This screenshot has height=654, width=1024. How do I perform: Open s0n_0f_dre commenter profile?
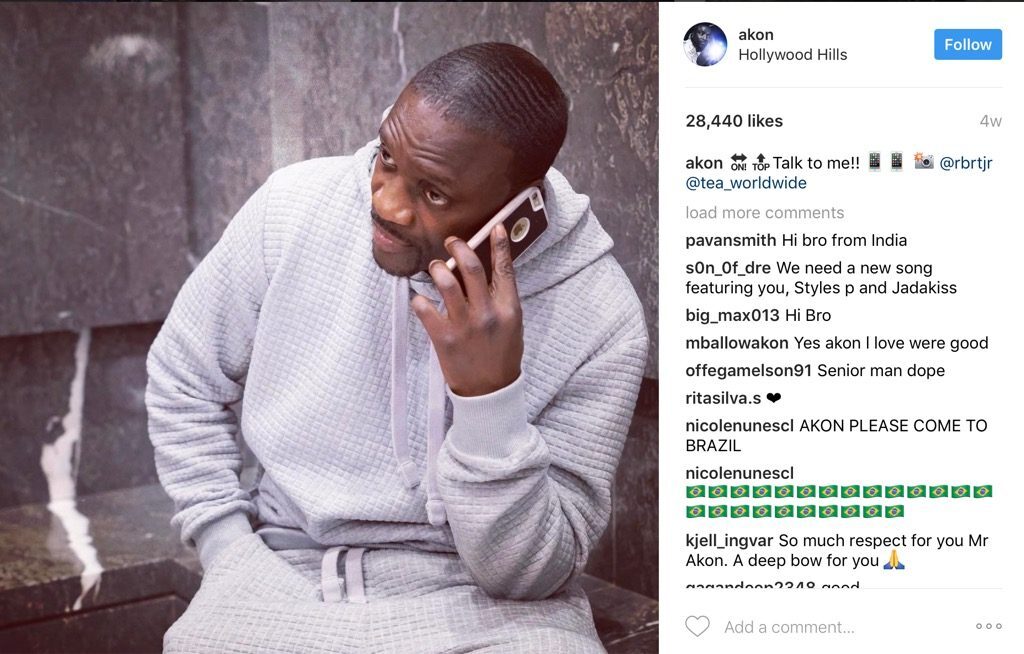[x=728, y=268]
